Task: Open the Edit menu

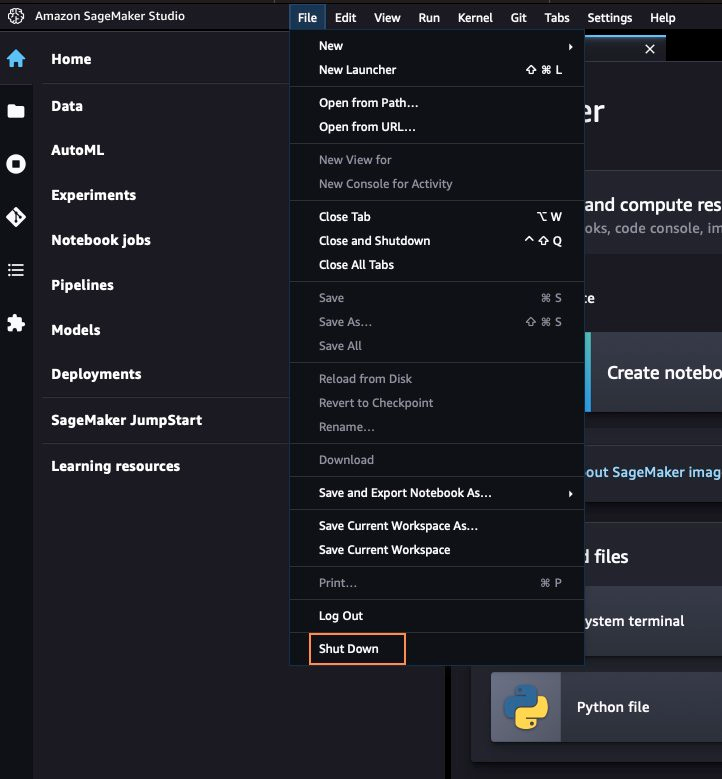Action: [345, 17]
